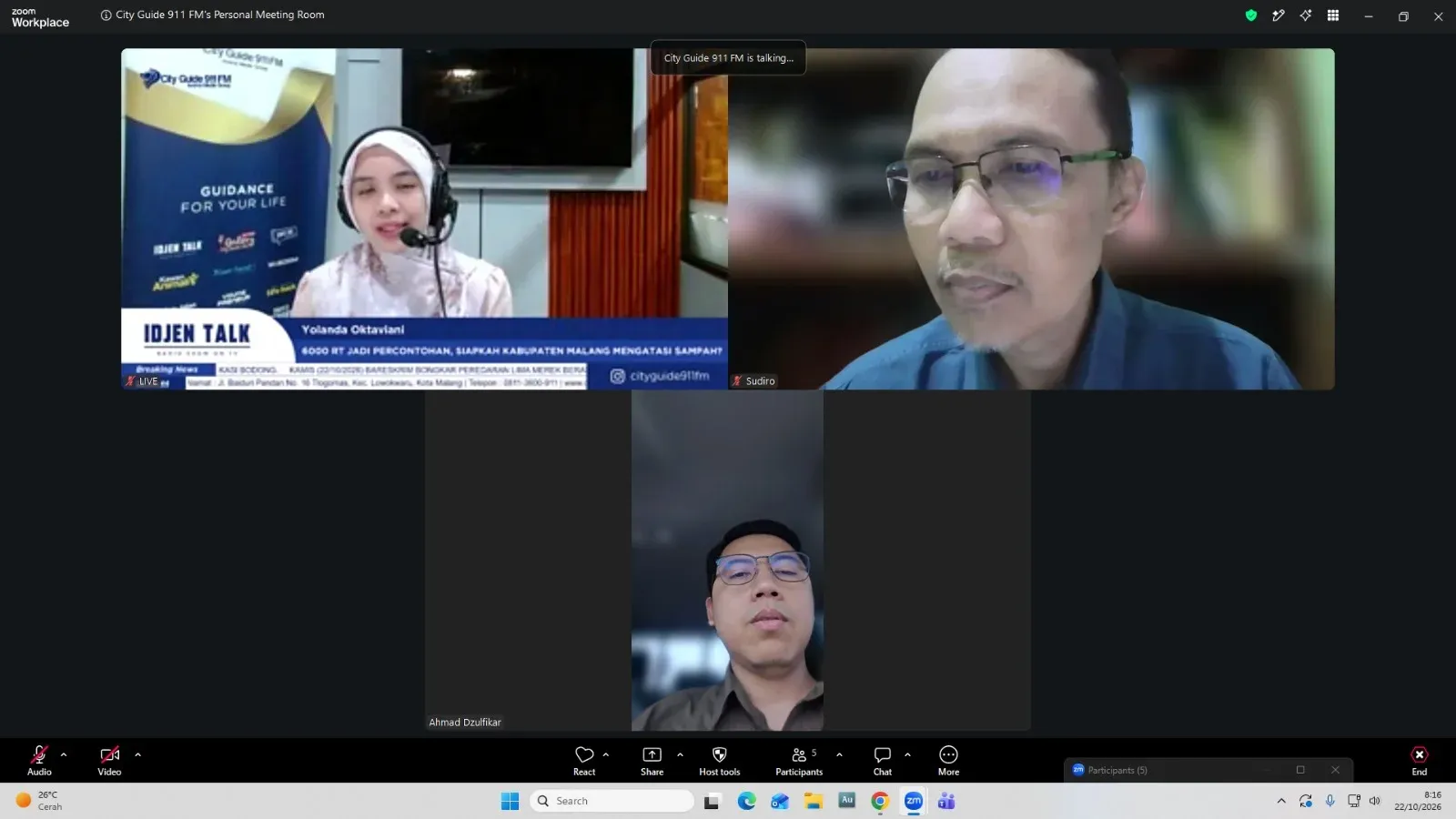Open the Windows Start menu

(510, 801)
